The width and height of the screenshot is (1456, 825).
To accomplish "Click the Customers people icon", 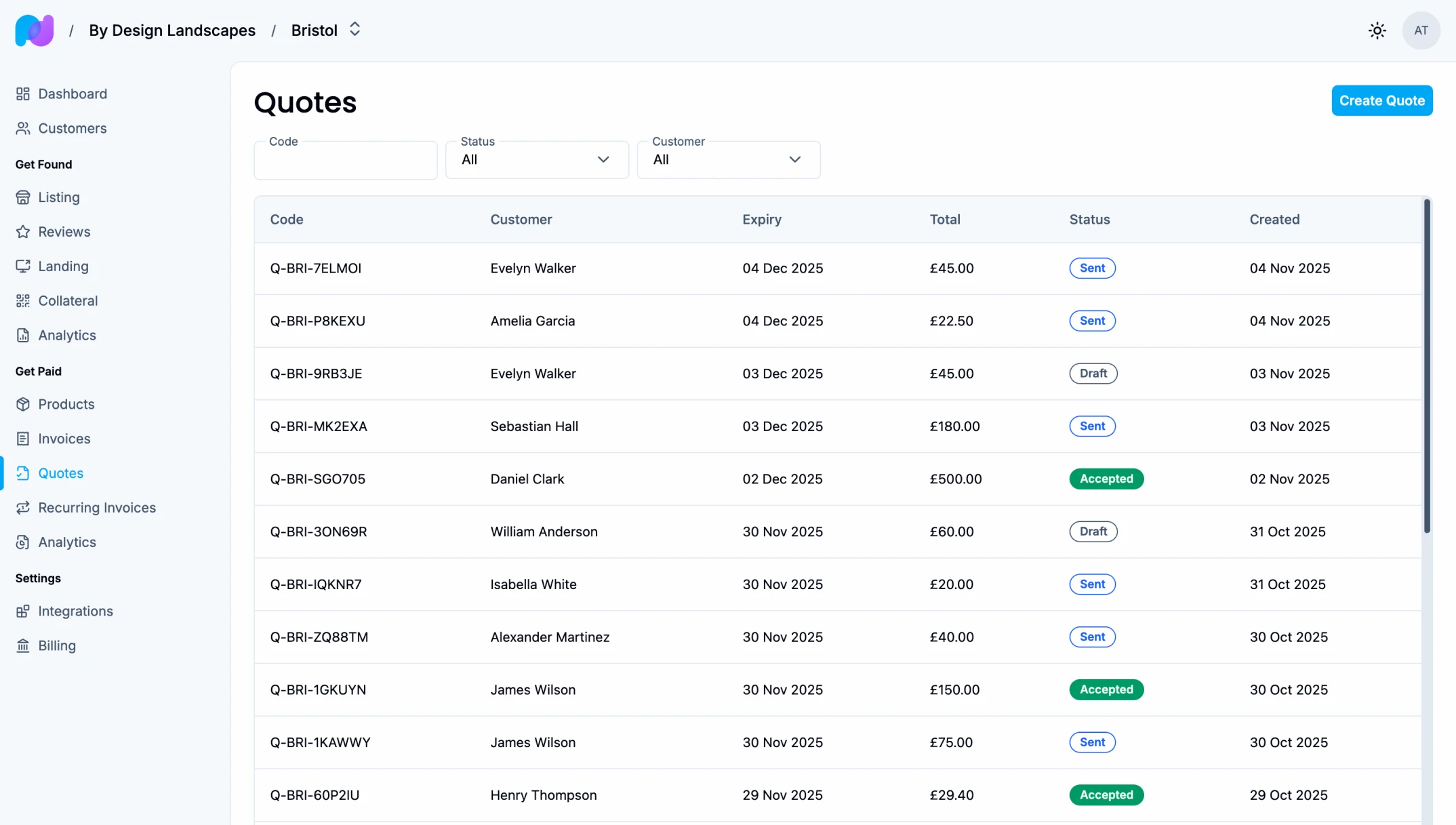I will point(23,128).
